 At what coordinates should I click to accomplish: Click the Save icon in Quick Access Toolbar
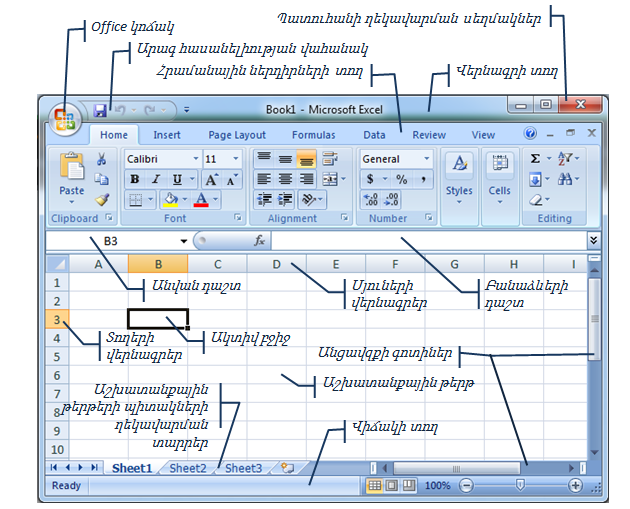pos(100,109)
